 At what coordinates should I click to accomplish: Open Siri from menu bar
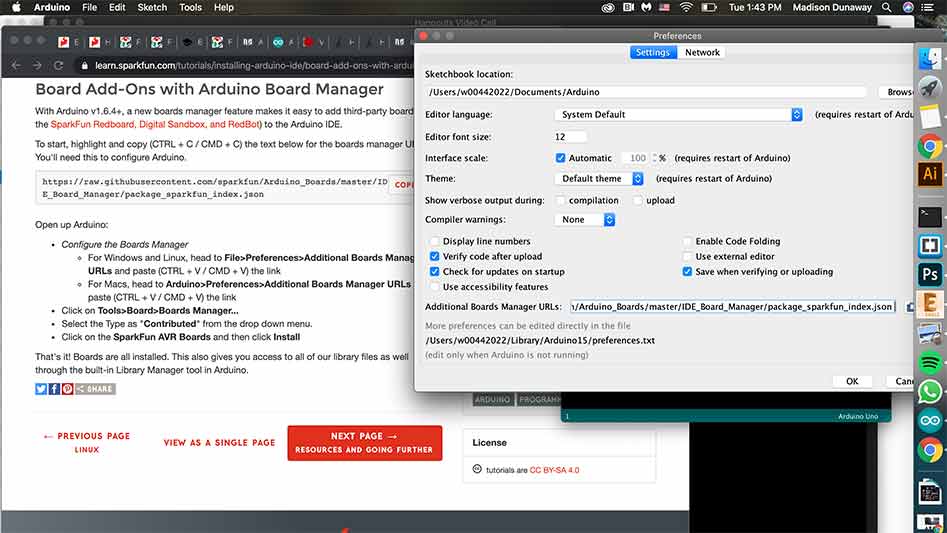pyautogui.click(x=908, y=7)
